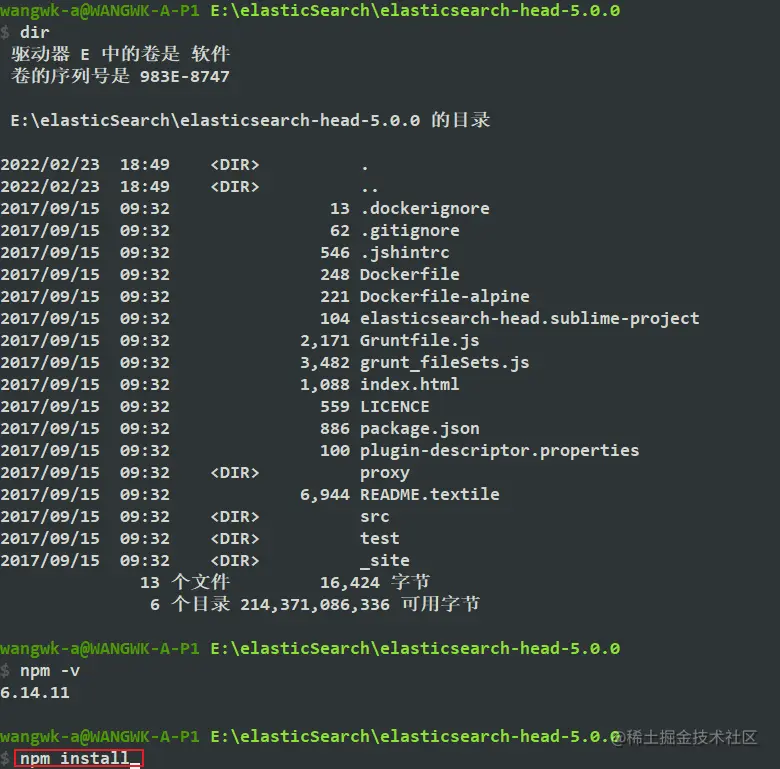
Task: Click the npm version output 6.14.11
Action: tap(35, 692)
